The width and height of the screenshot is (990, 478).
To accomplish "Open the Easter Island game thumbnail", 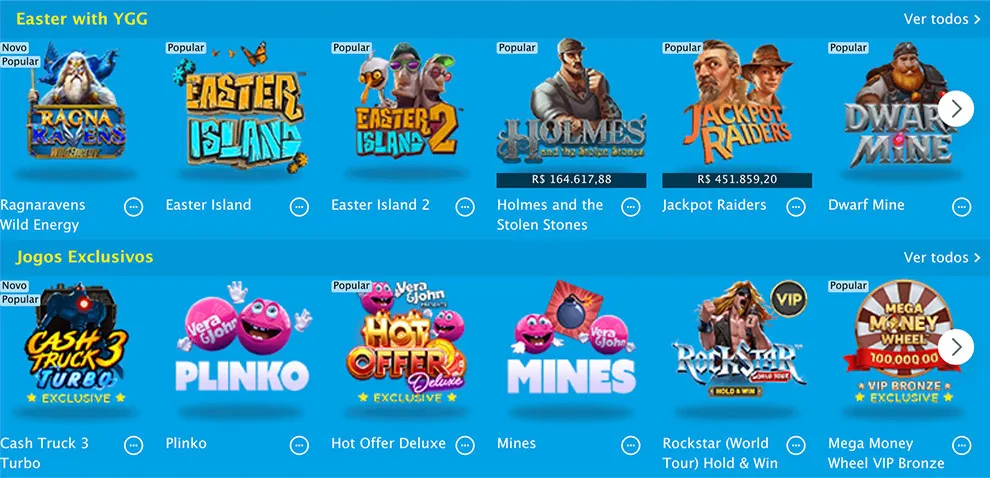I will [x=240, y=107].
